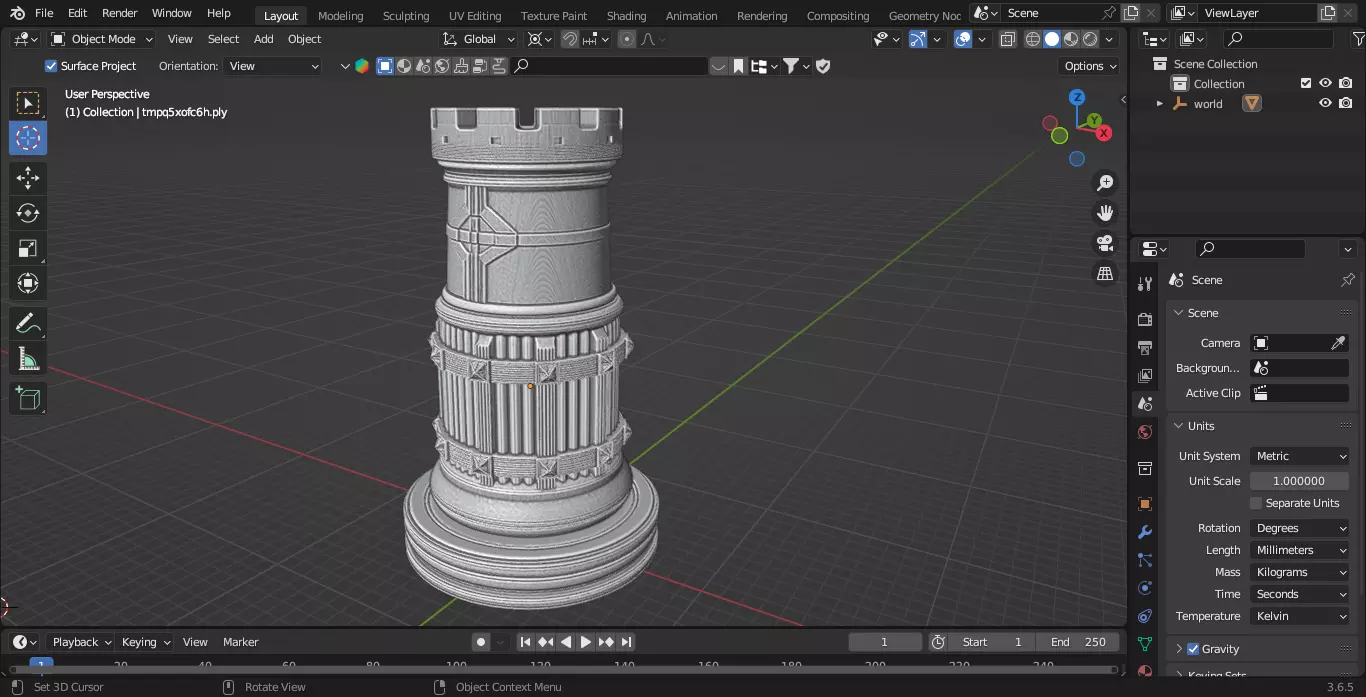Viewport: 1366px width, 697px height.
Task: Activate the Rotate tool
Action: coord(28,213)
